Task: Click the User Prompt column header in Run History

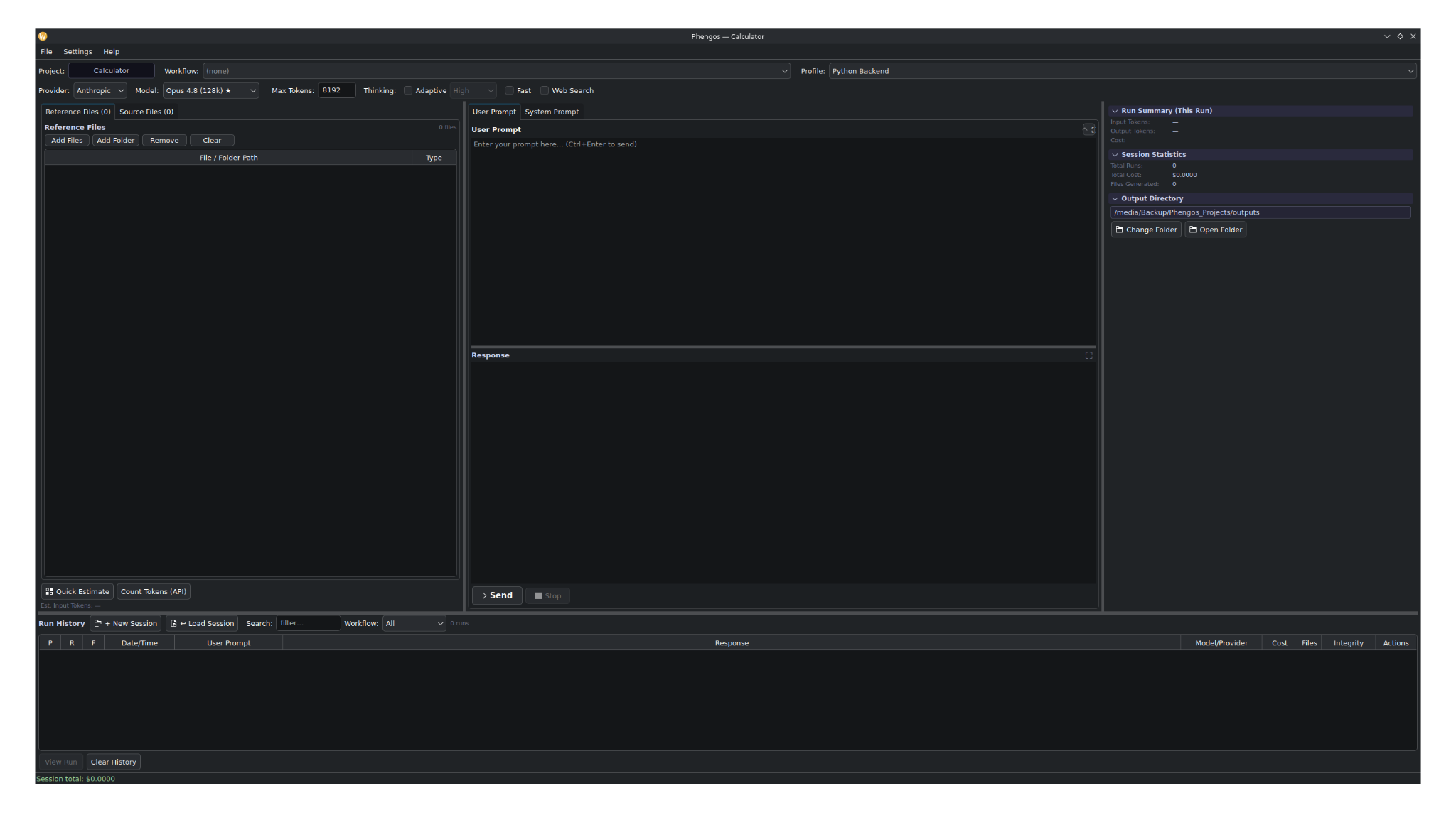Action: (228, 643)
